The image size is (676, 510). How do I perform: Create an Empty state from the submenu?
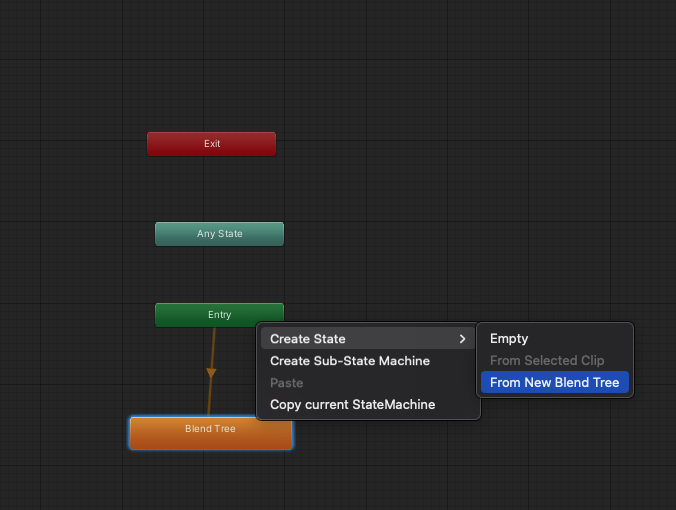pos(509,339)
